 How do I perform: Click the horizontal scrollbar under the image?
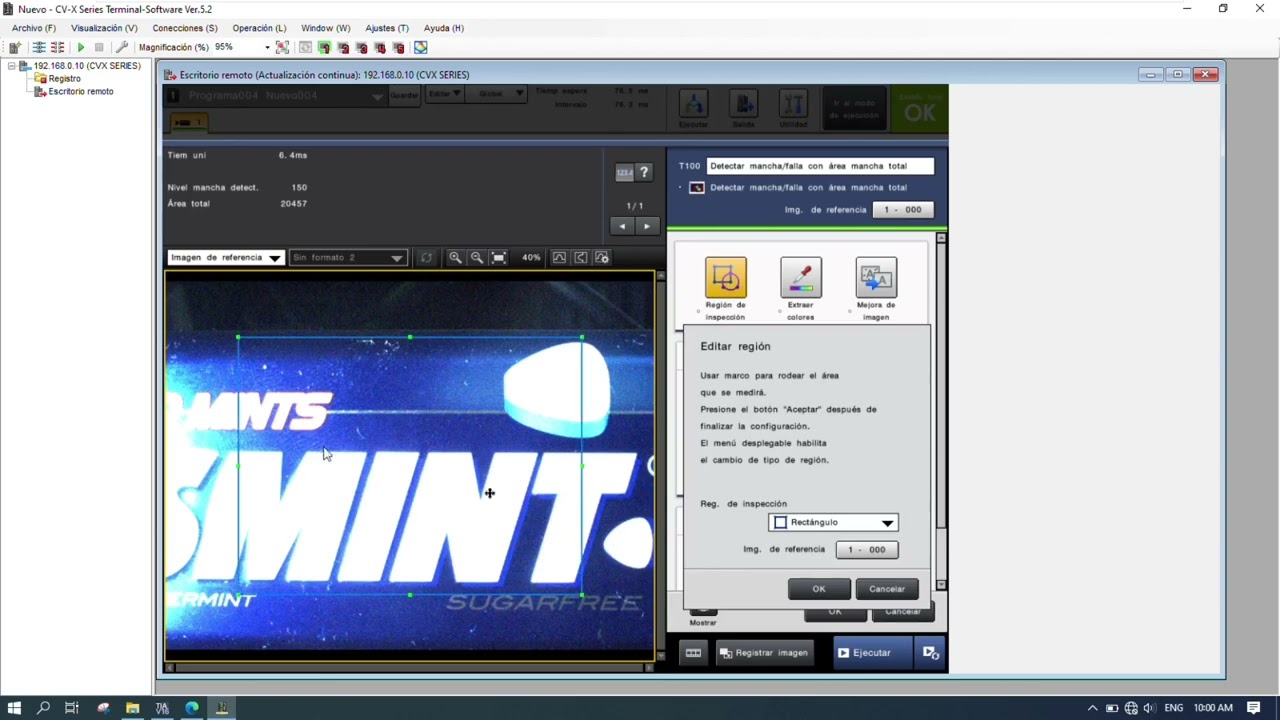[x=409, y=667]
